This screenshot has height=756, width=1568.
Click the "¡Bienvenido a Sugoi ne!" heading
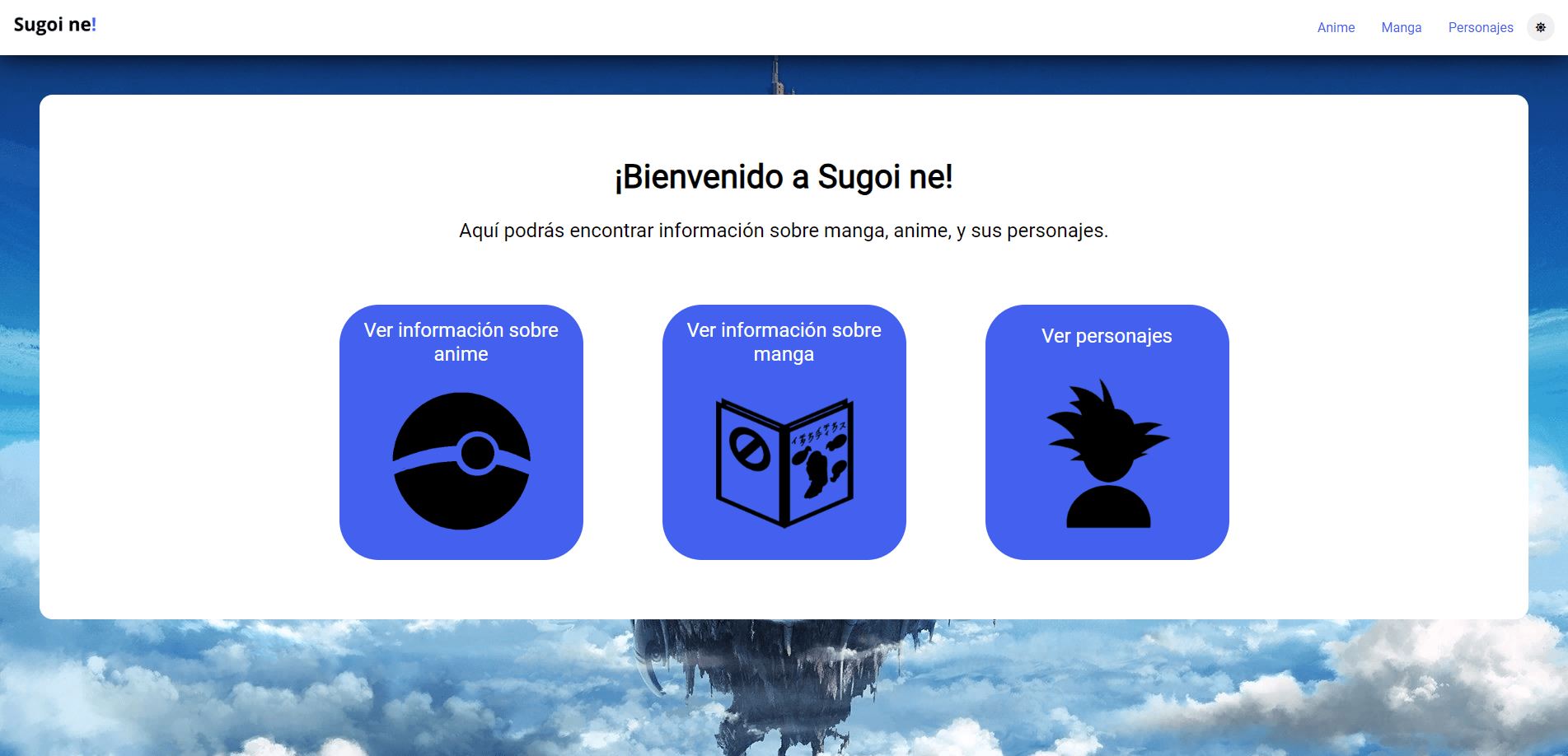[784, 177]
